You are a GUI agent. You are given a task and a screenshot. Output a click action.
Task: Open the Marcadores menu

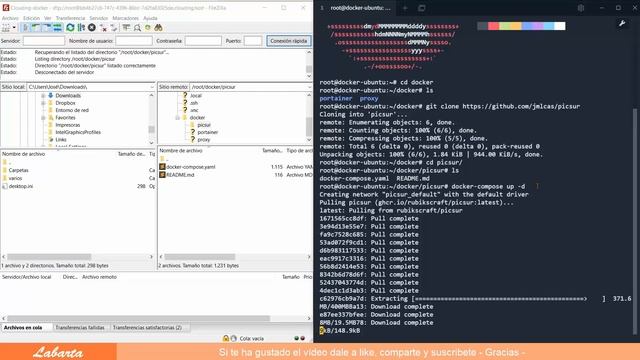pos(125,18)
